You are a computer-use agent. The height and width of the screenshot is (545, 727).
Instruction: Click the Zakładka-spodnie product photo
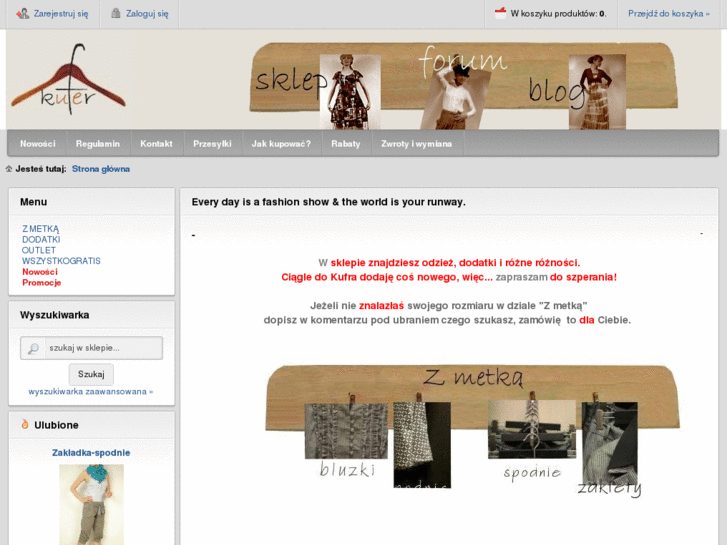tap(91, 505)
